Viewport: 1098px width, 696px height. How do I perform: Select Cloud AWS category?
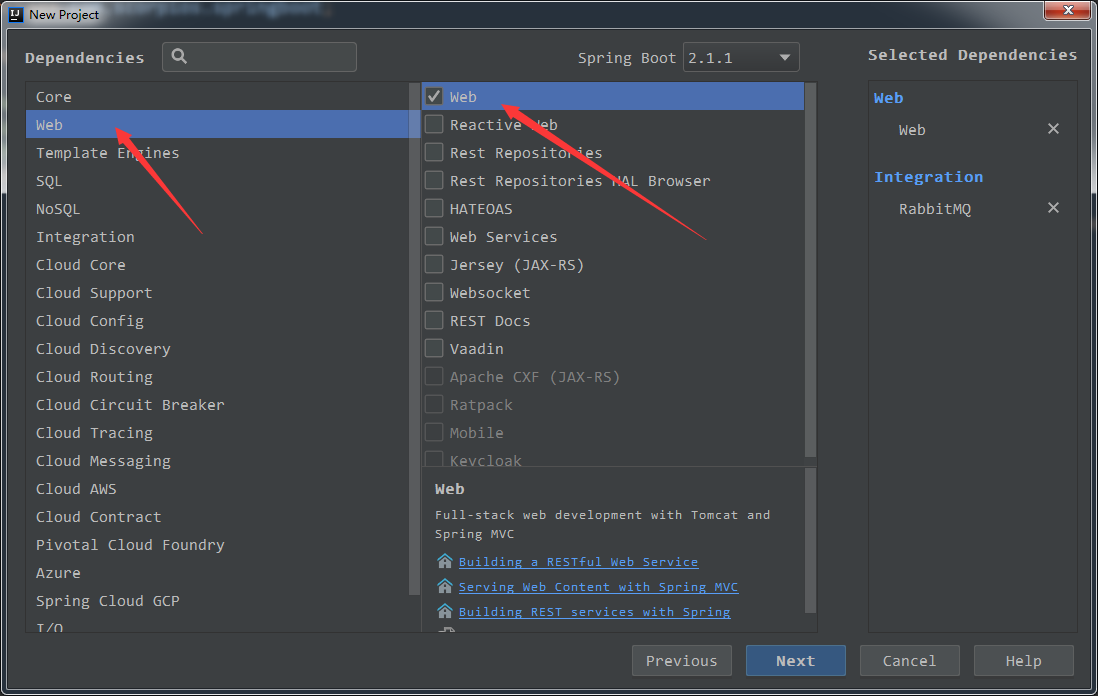(218, 489)
